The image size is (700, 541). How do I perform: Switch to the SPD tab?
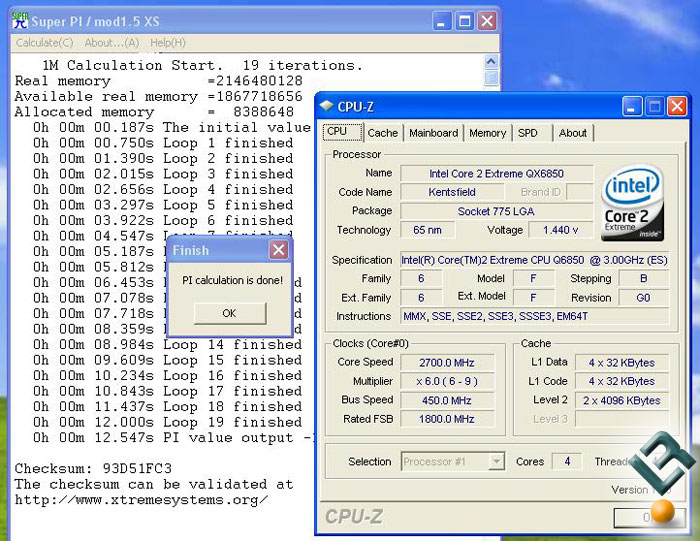click(533, 133)
